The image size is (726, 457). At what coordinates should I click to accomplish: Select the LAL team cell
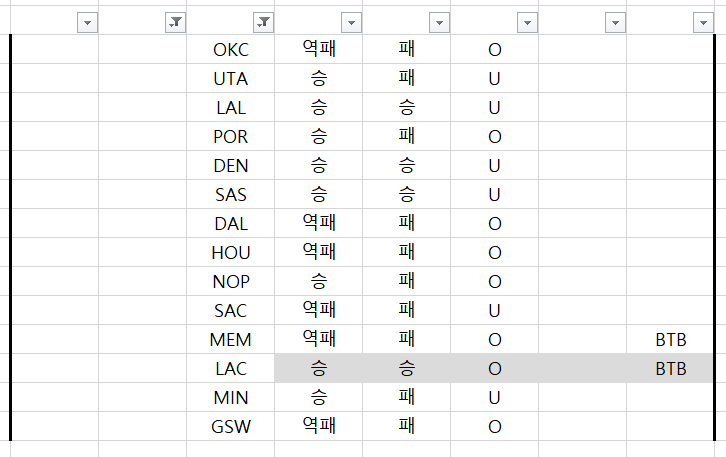[x=231, y=107]
